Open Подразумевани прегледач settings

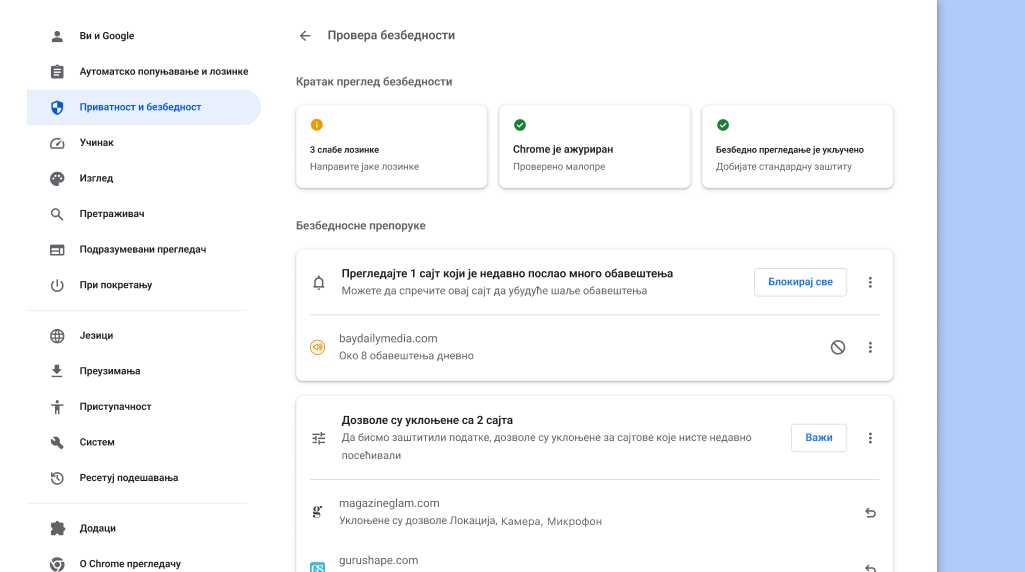coord(144,250)
